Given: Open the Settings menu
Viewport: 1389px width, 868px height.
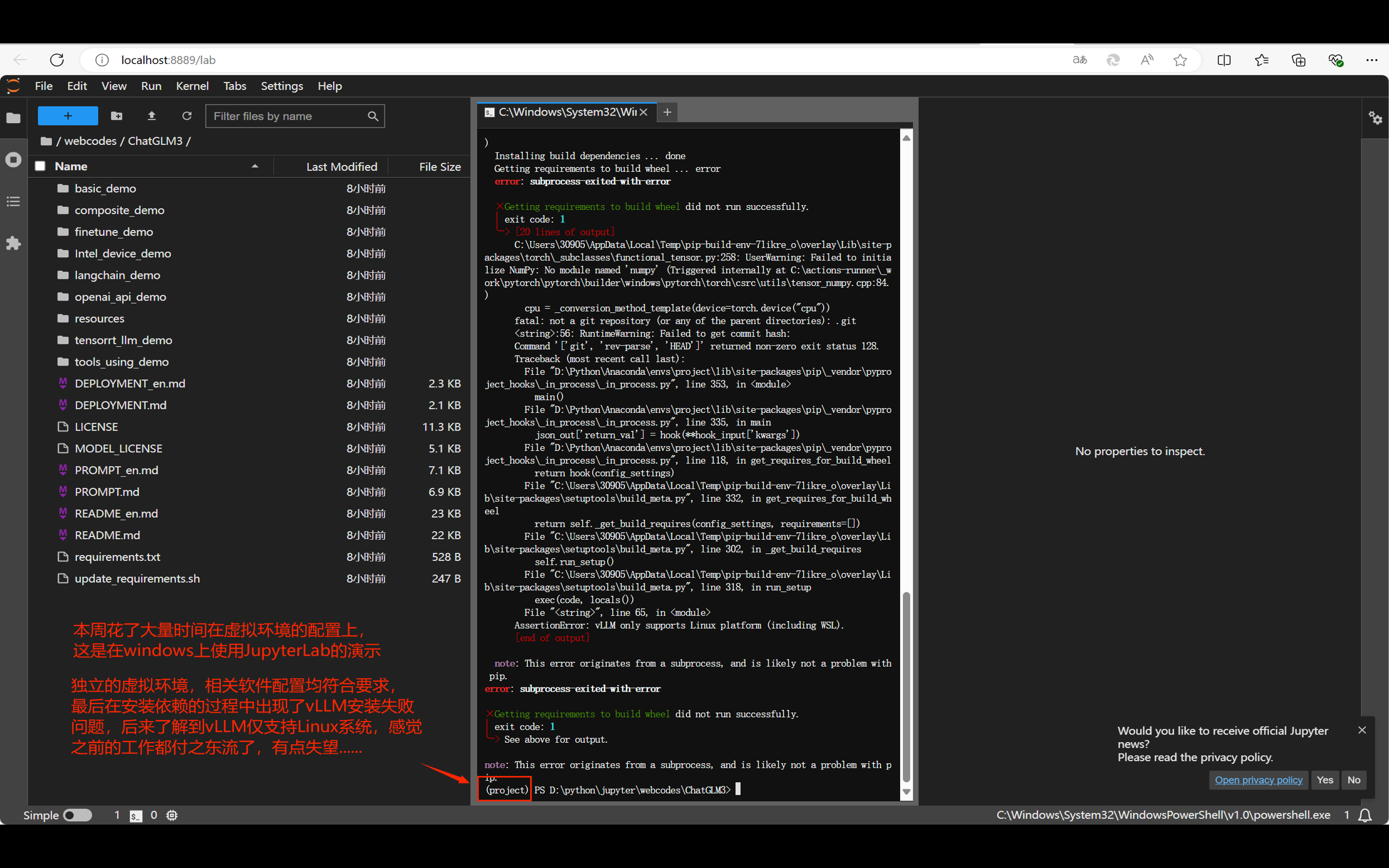Looking at the screenshot, I should [281, 86].
